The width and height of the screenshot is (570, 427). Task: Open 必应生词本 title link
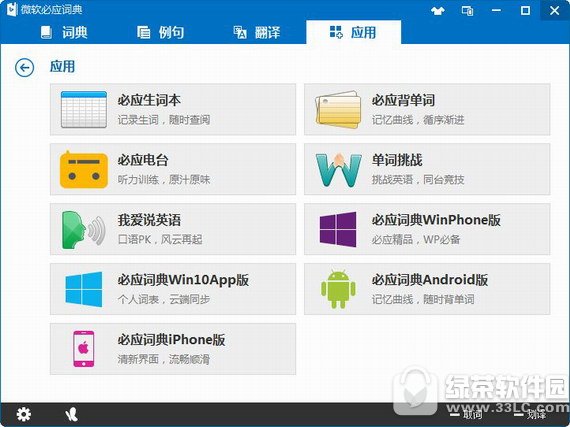tap(149, 100)
